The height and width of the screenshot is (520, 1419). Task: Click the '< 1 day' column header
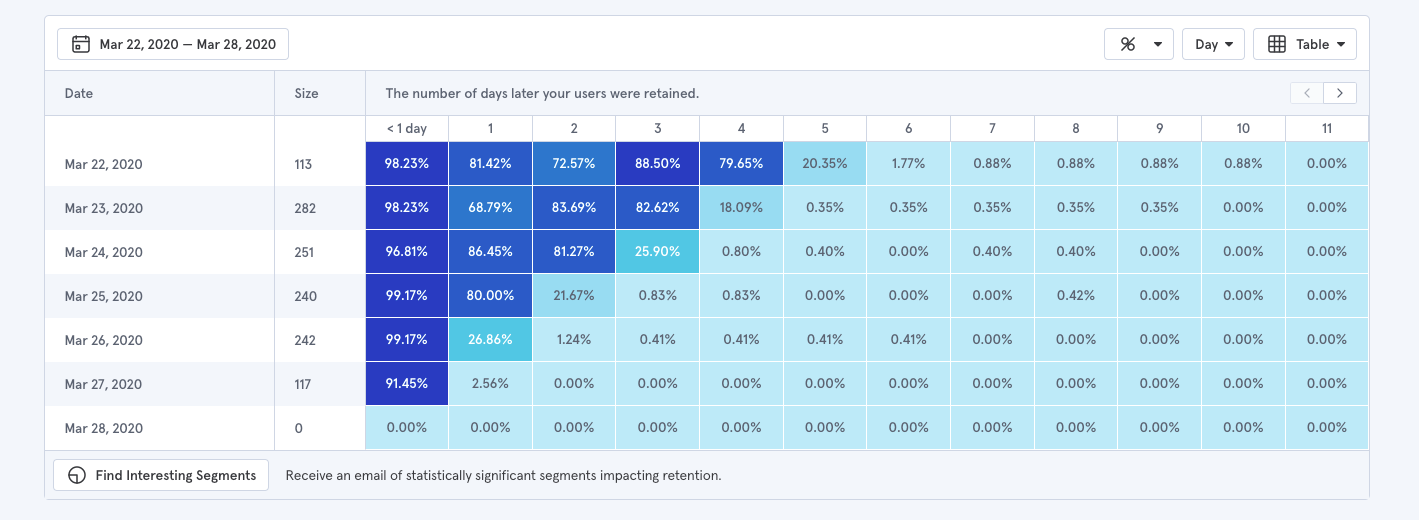(x=407, y=128)
